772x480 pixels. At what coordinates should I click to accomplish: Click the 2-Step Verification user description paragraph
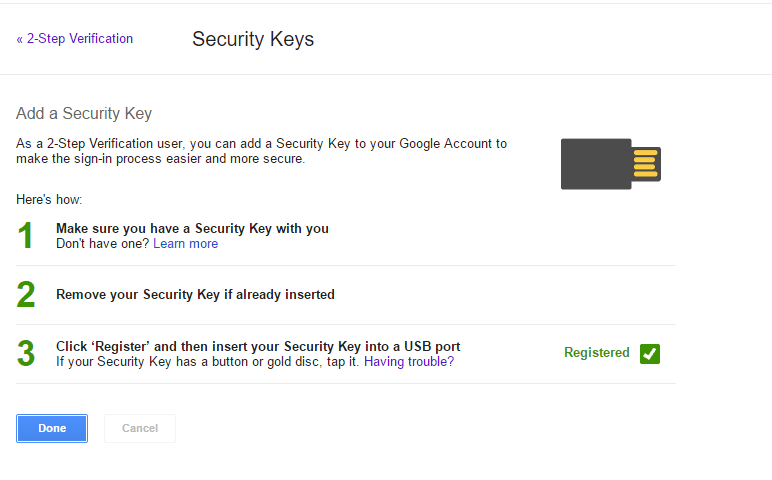(261, 151)
